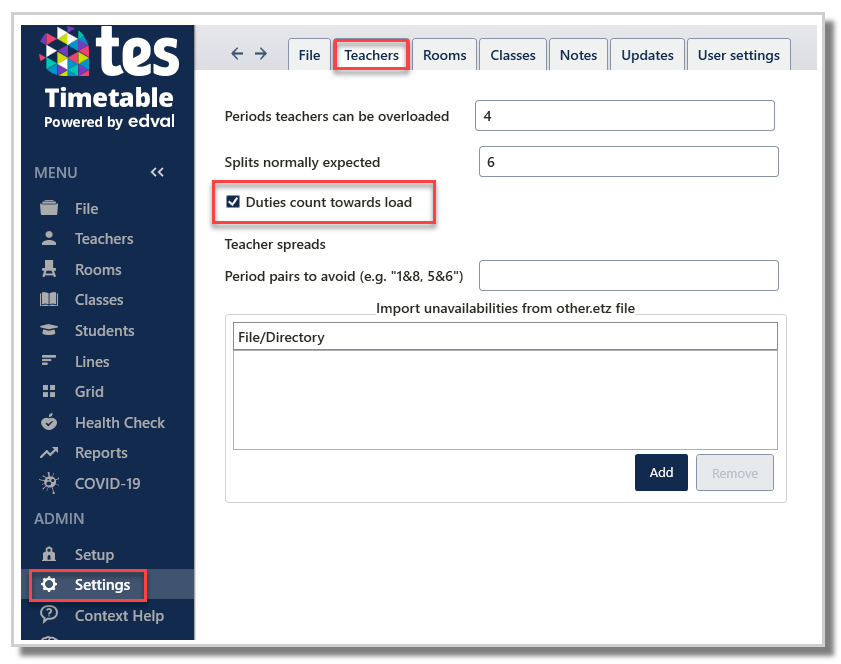Collapse the menu with double chevron
The height and width of the screenshot is (664, 841).
(x=157, y=172)
